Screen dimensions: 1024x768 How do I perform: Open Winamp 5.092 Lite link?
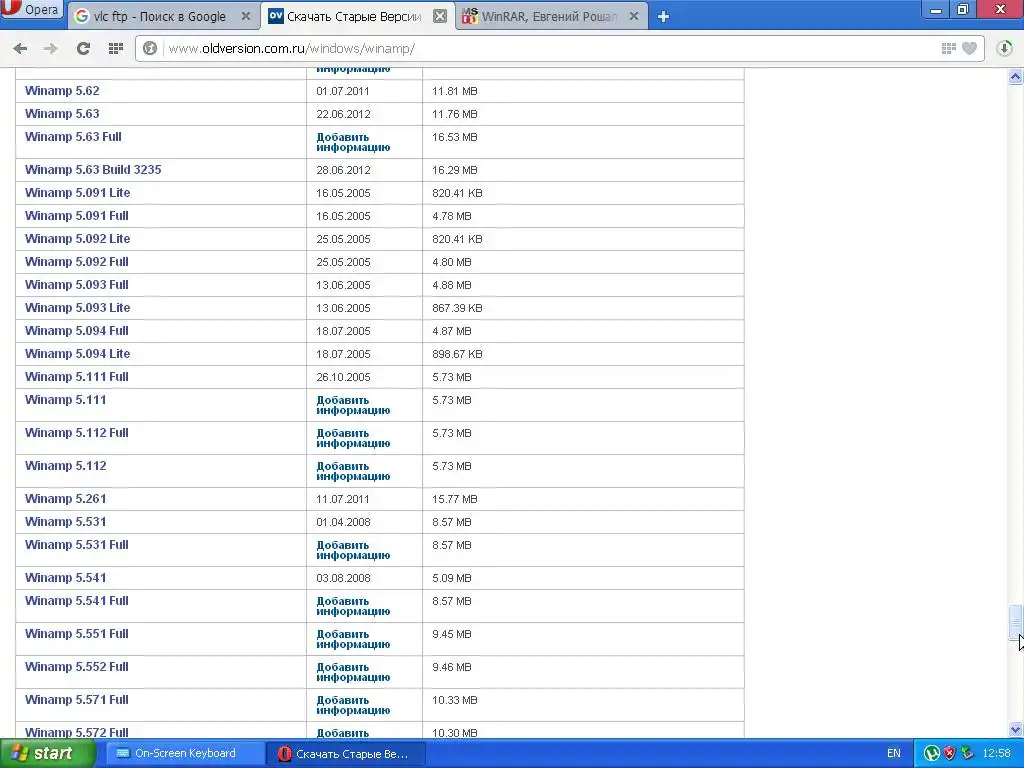(77, 238)
